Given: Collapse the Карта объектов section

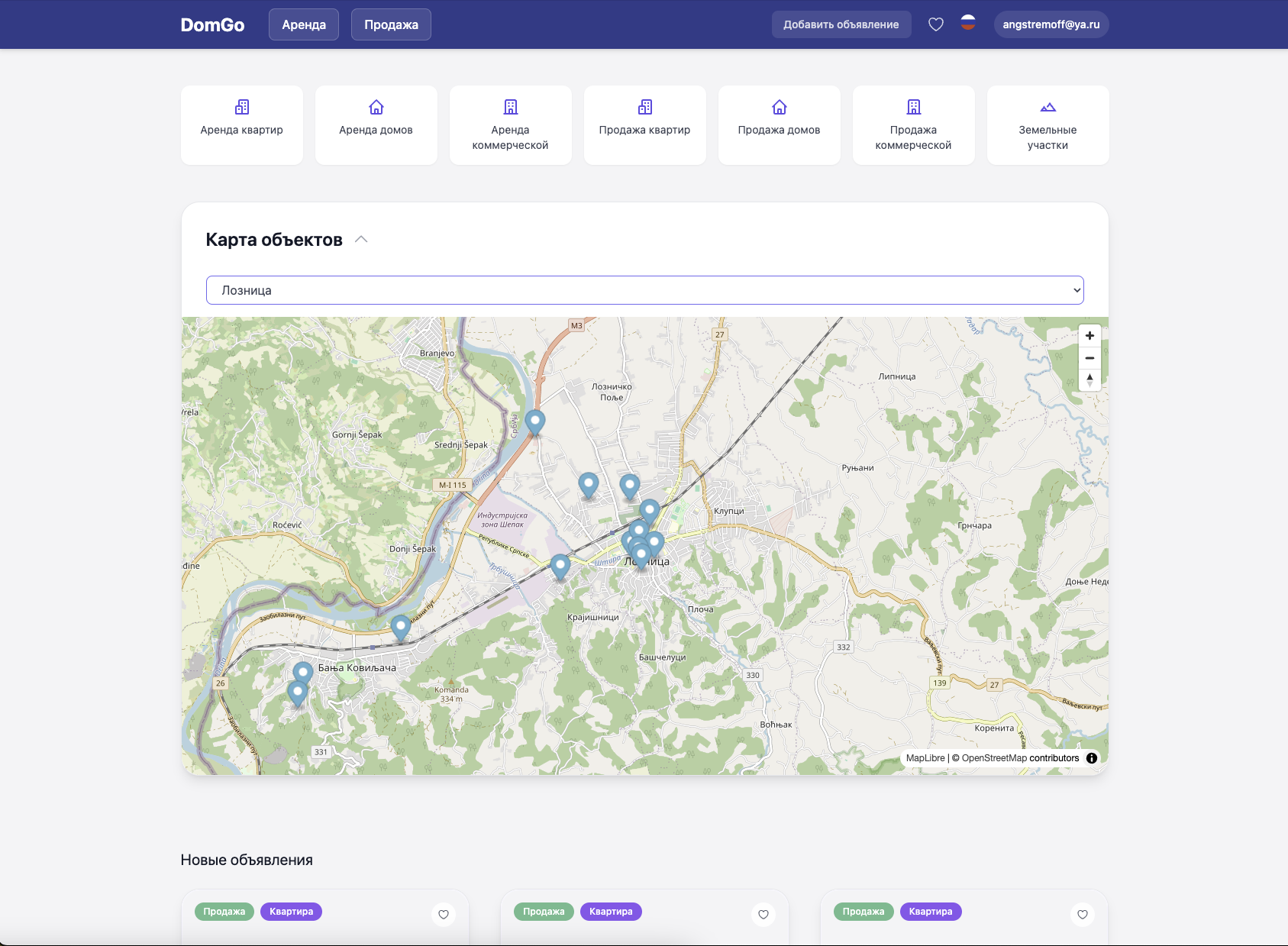Looking at the screenshot, I should 361,240.
